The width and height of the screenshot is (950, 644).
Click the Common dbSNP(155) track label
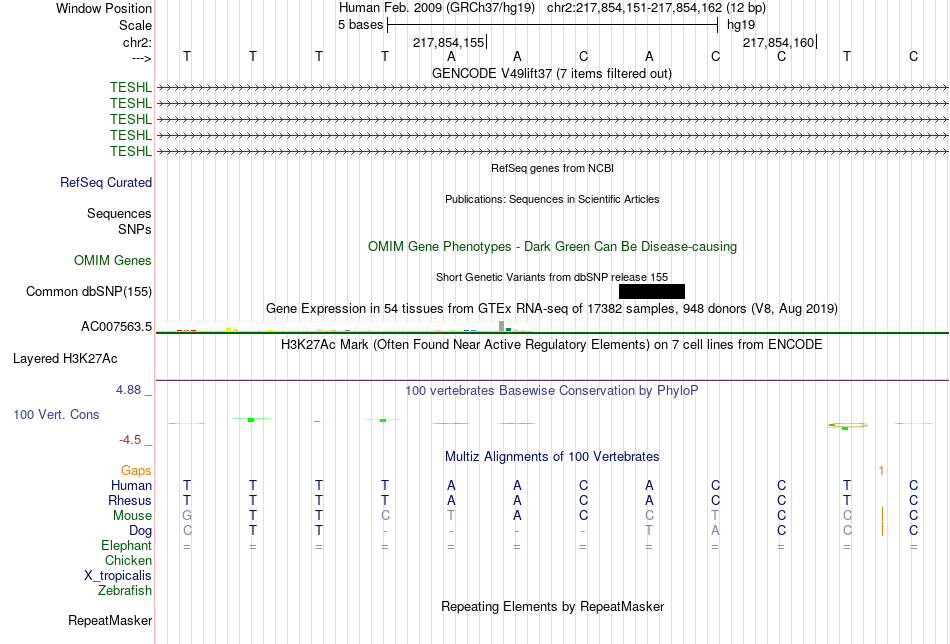89,291
